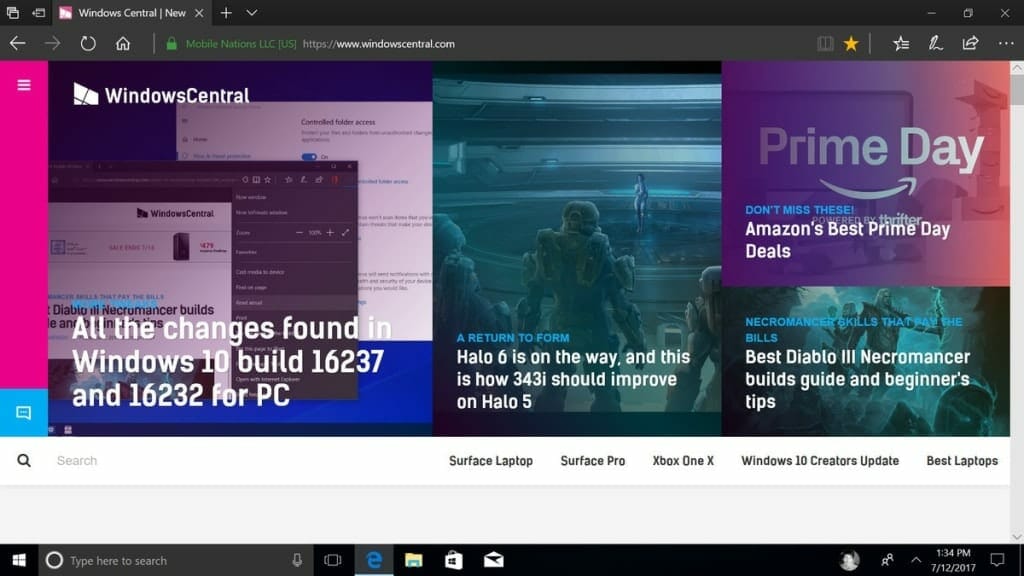The height and width of the screenshot is (576, 1024).
Task: Open the Hub favorites list icon
Action: 901,44
